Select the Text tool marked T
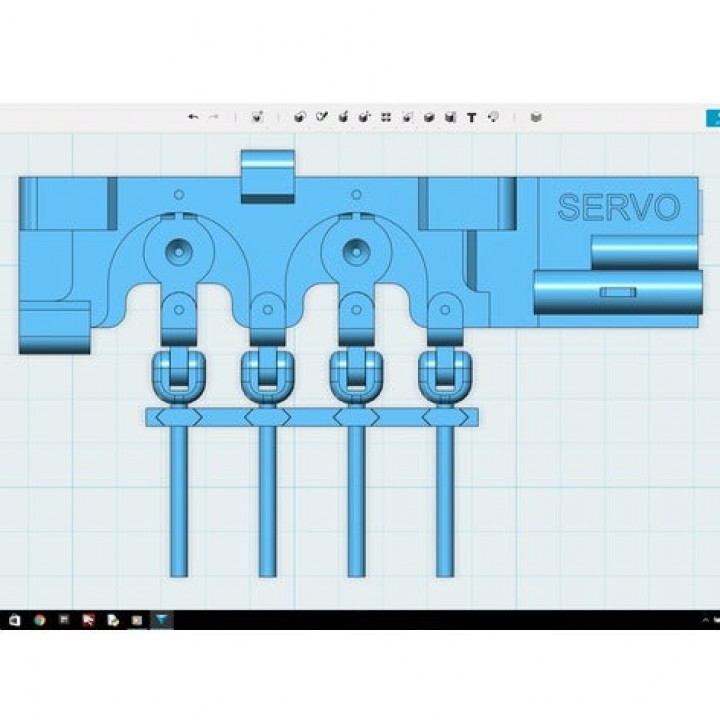The image size is (720, 720). pos(472,117)
